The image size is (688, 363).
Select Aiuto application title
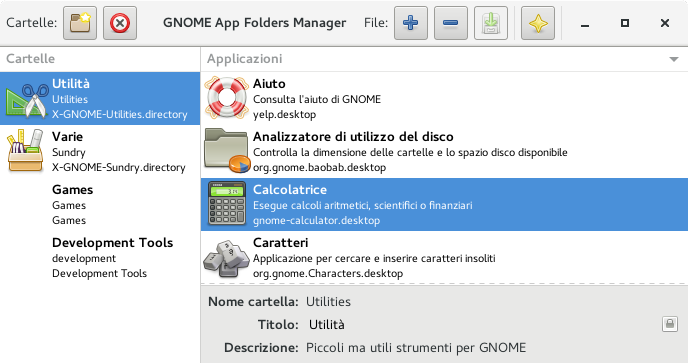coord(269,83)
